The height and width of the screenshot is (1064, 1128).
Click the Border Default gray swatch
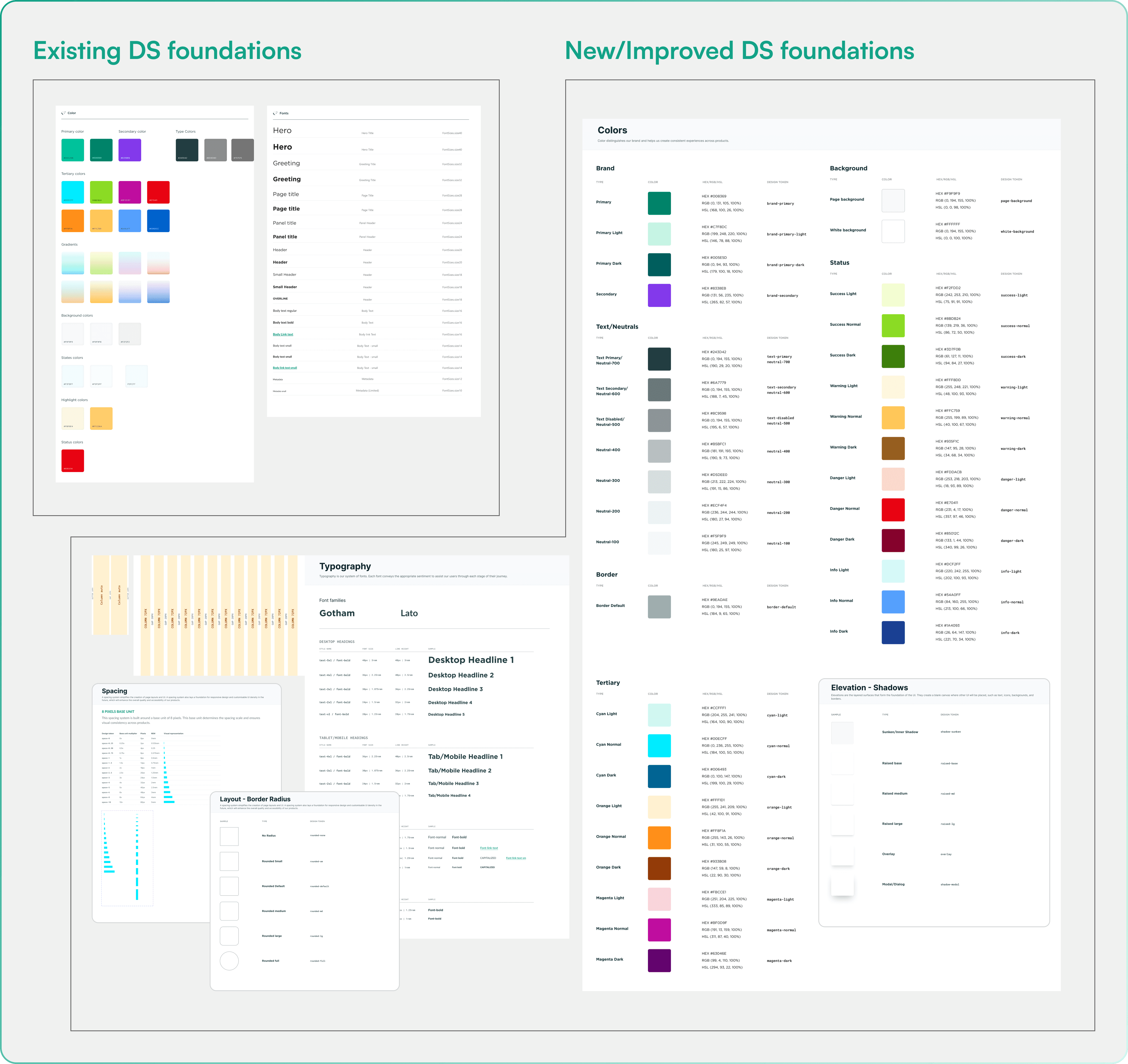click(x=659, y=607)
